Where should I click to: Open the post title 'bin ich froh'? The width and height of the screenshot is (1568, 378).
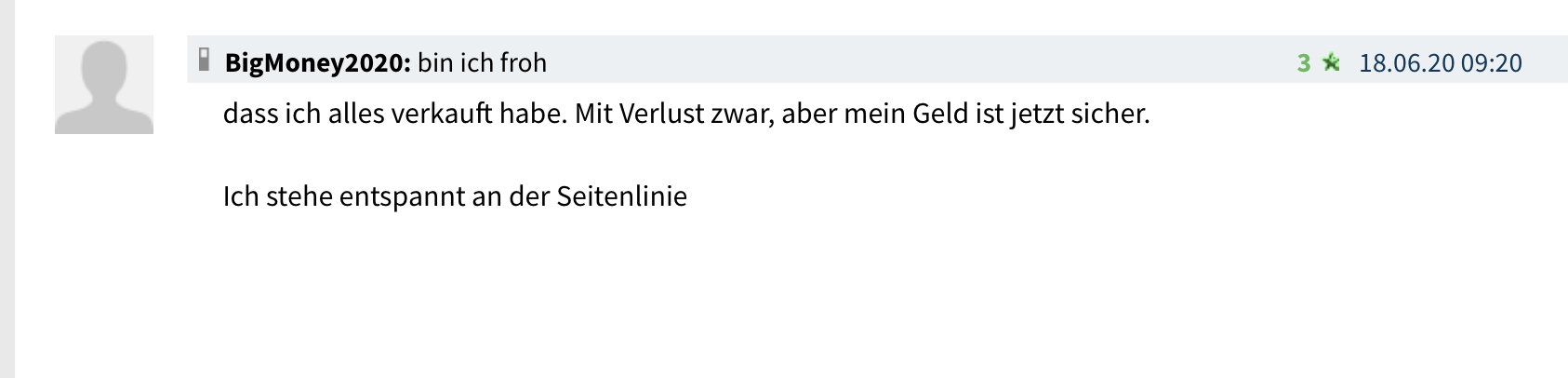(482, 63)
